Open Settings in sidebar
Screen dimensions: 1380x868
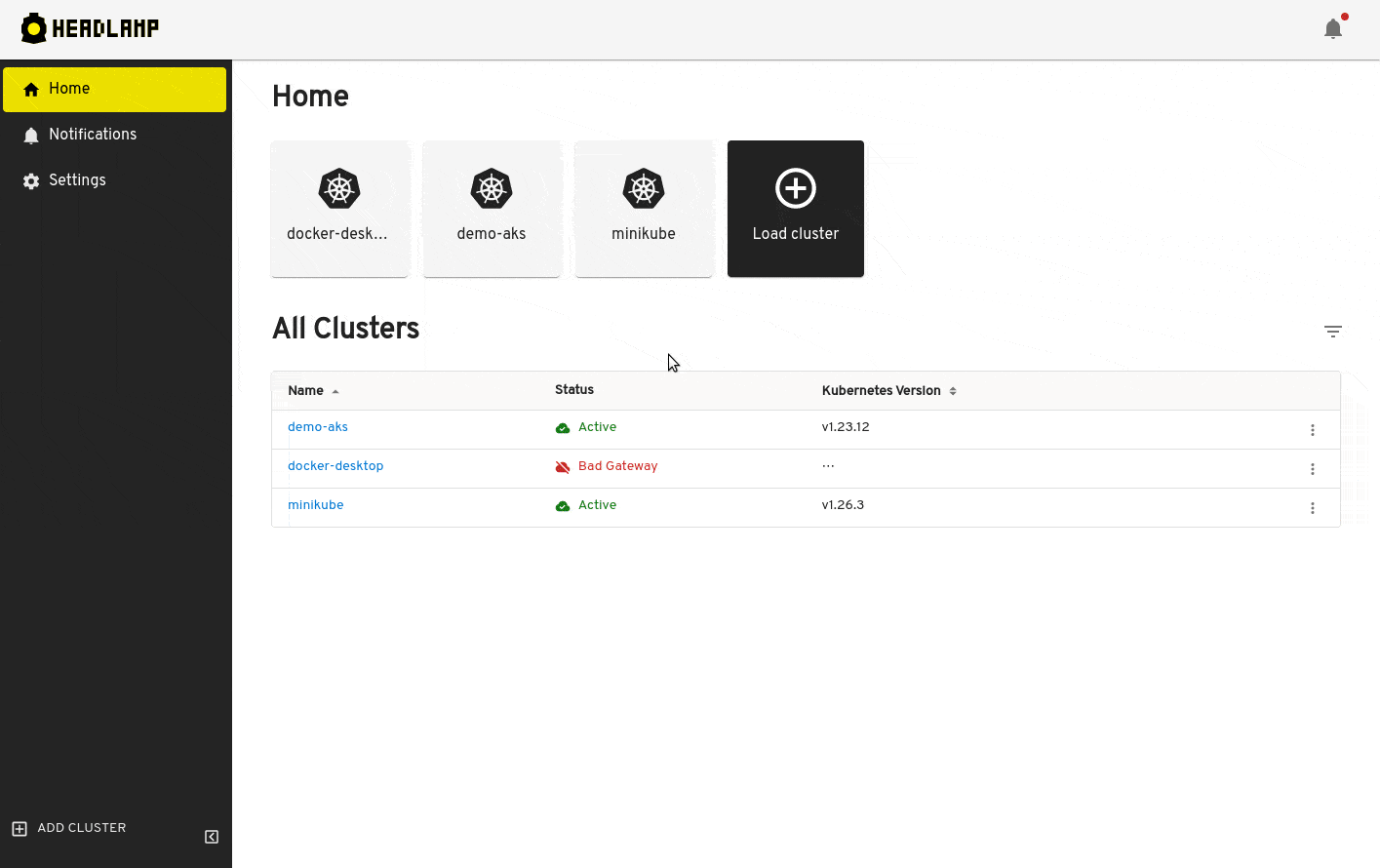[115, 180]
